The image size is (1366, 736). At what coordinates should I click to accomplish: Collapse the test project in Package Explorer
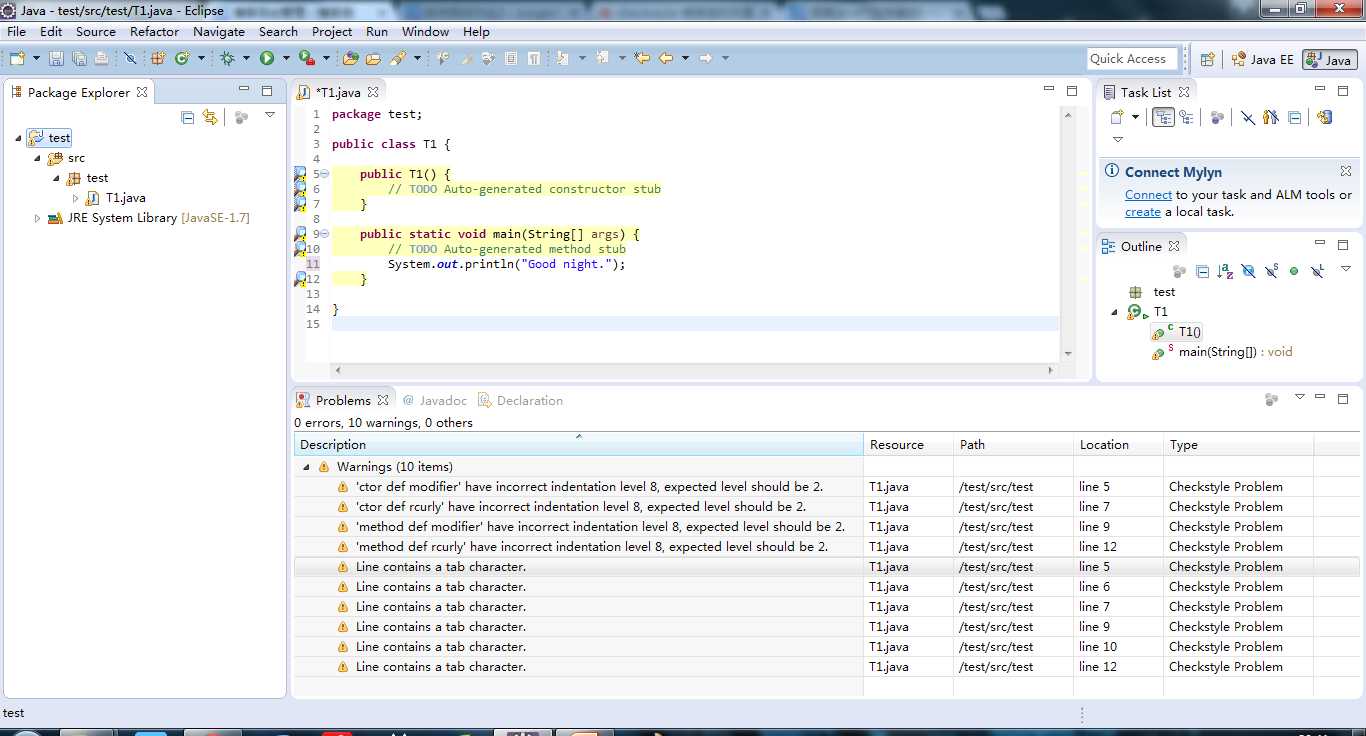pos(18,138)
